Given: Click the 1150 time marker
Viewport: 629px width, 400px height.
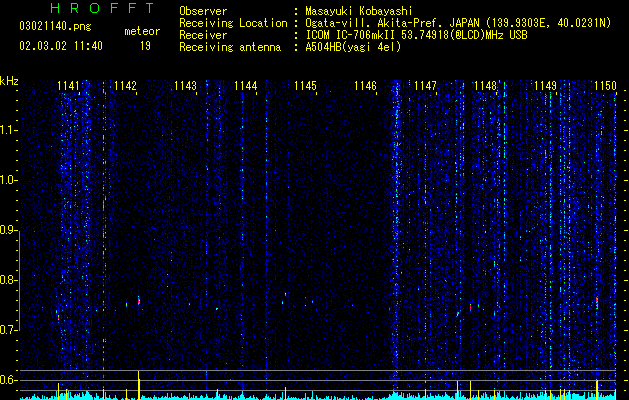Looking at the screenshot, I should [x=605, y=86].
